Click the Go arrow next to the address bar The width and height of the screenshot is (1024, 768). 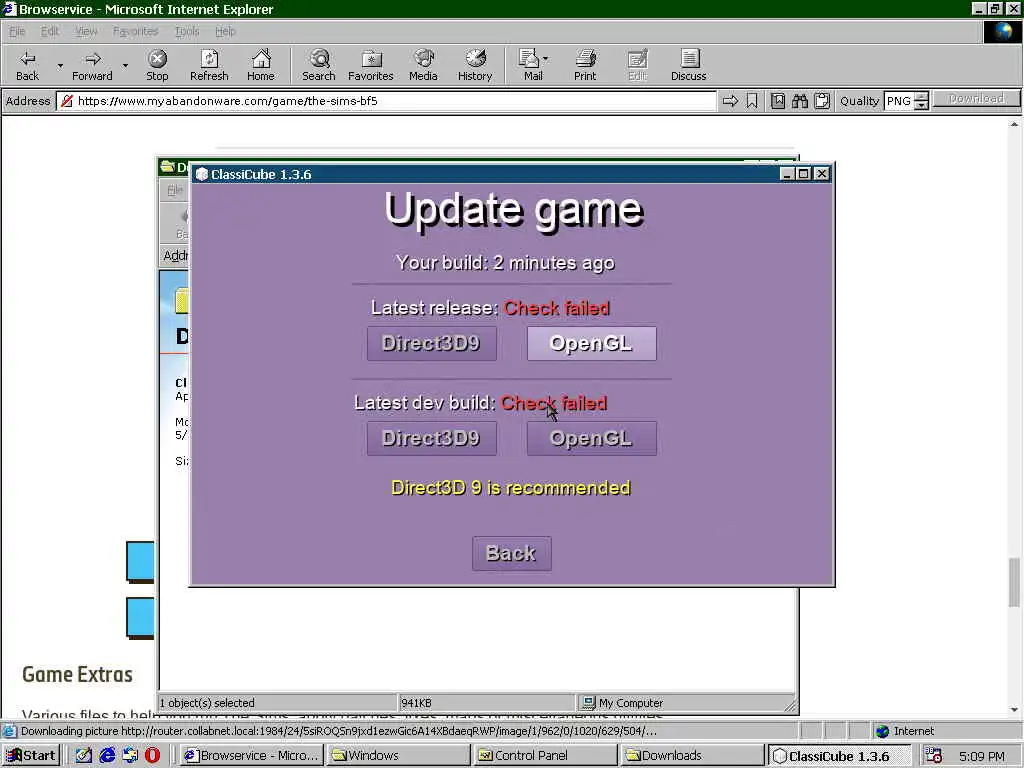730,101
